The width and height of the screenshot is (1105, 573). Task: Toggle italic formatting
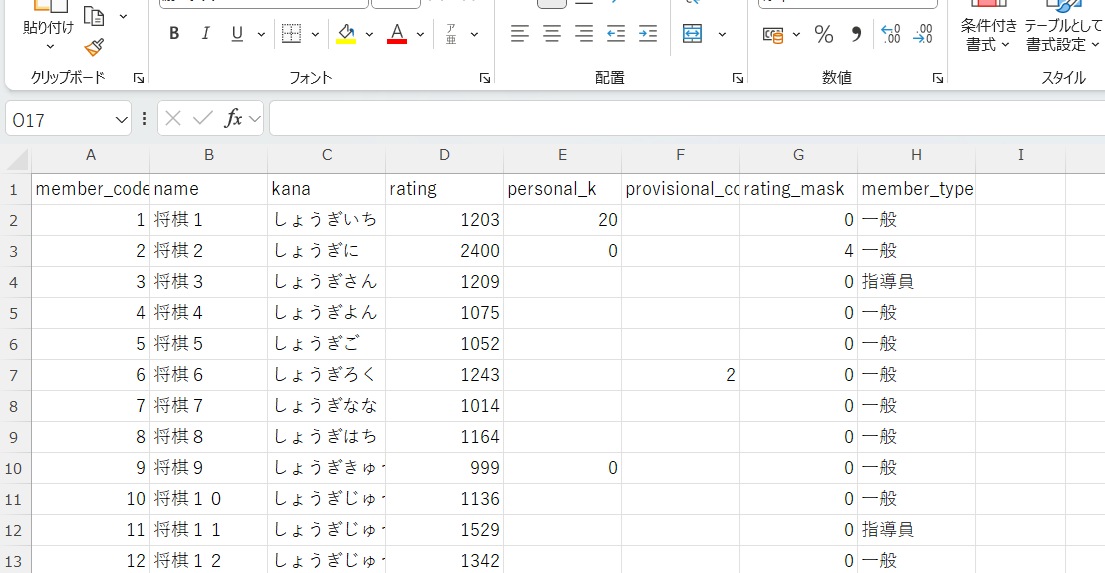click(206, 34)
